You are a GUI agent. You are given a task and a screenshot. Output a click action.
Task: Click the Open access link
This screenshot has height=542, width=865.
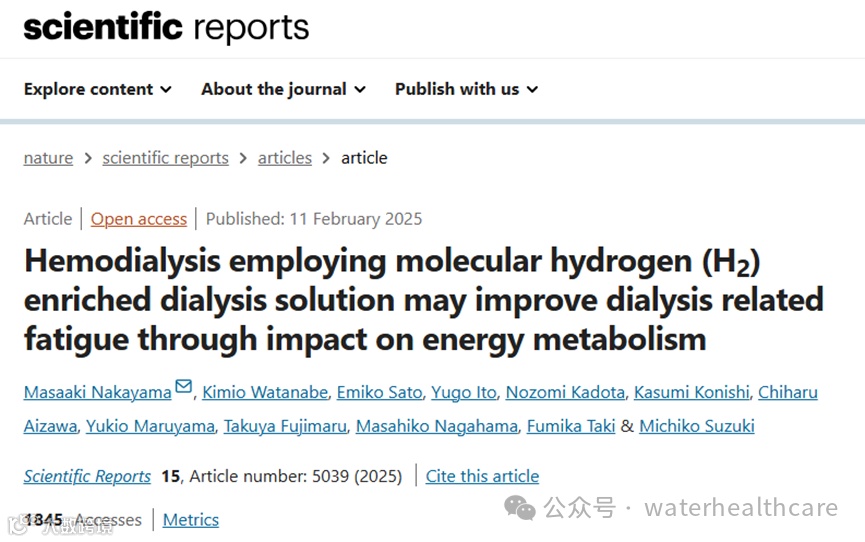click(x=139, y=219)
